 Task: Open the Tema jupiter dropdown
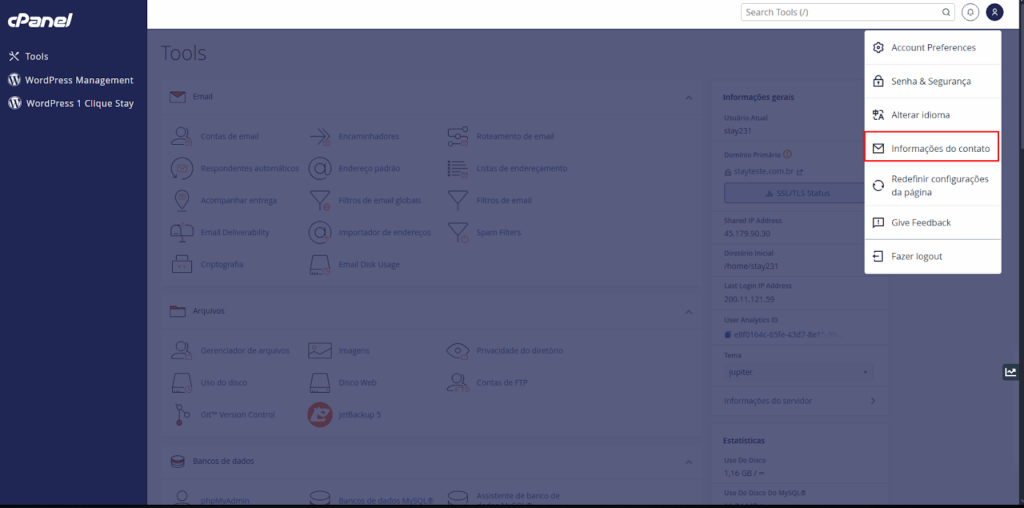(x=797, y=373)
